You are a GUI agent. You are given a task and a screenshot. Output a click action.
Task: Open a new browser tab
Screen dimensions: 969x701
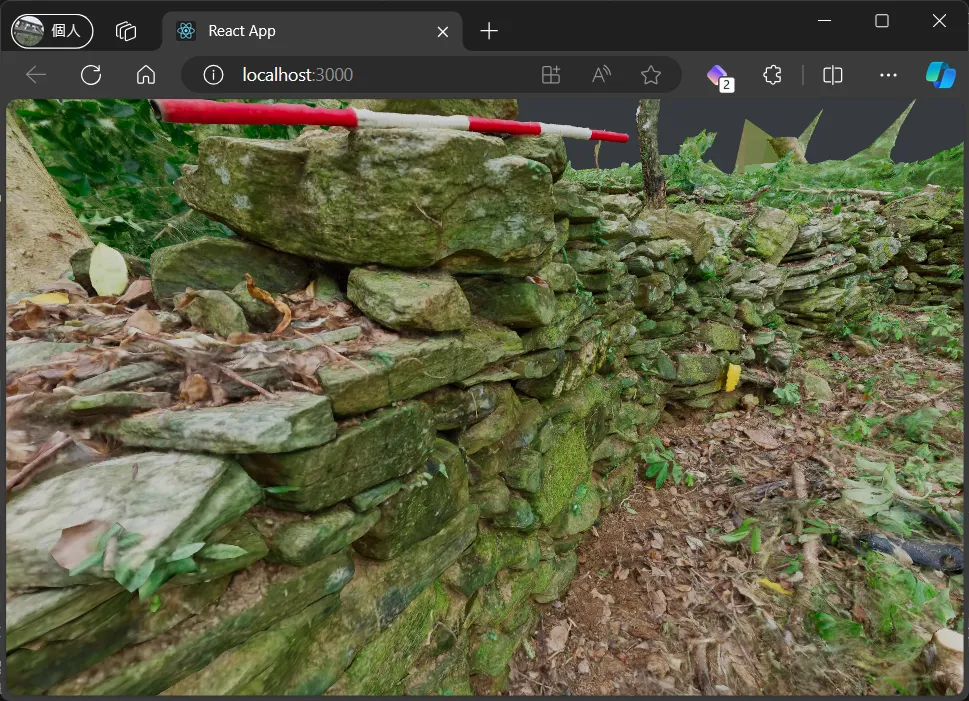489,31
